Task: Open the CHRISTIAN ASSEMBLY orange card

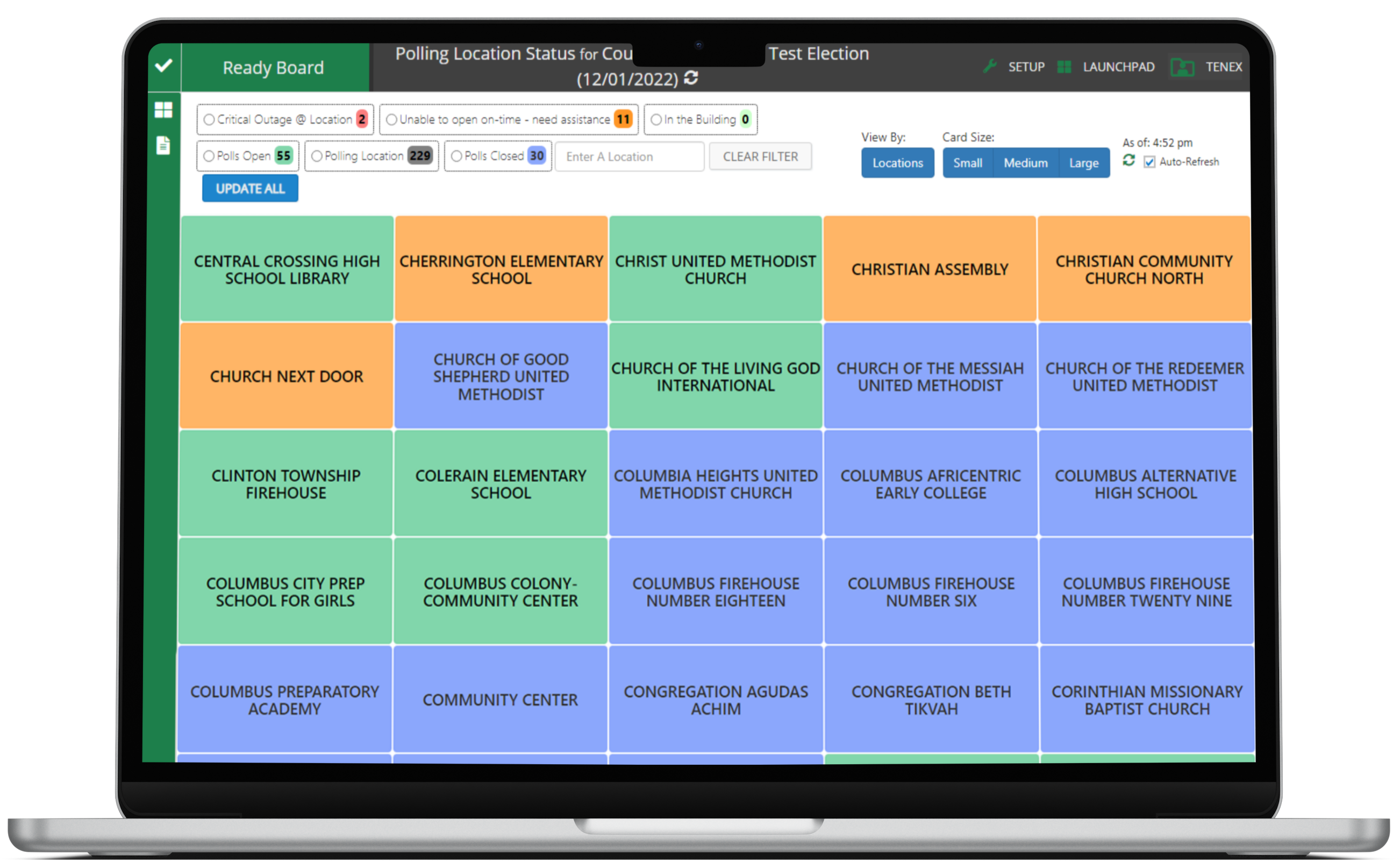Action: [930, 269]
